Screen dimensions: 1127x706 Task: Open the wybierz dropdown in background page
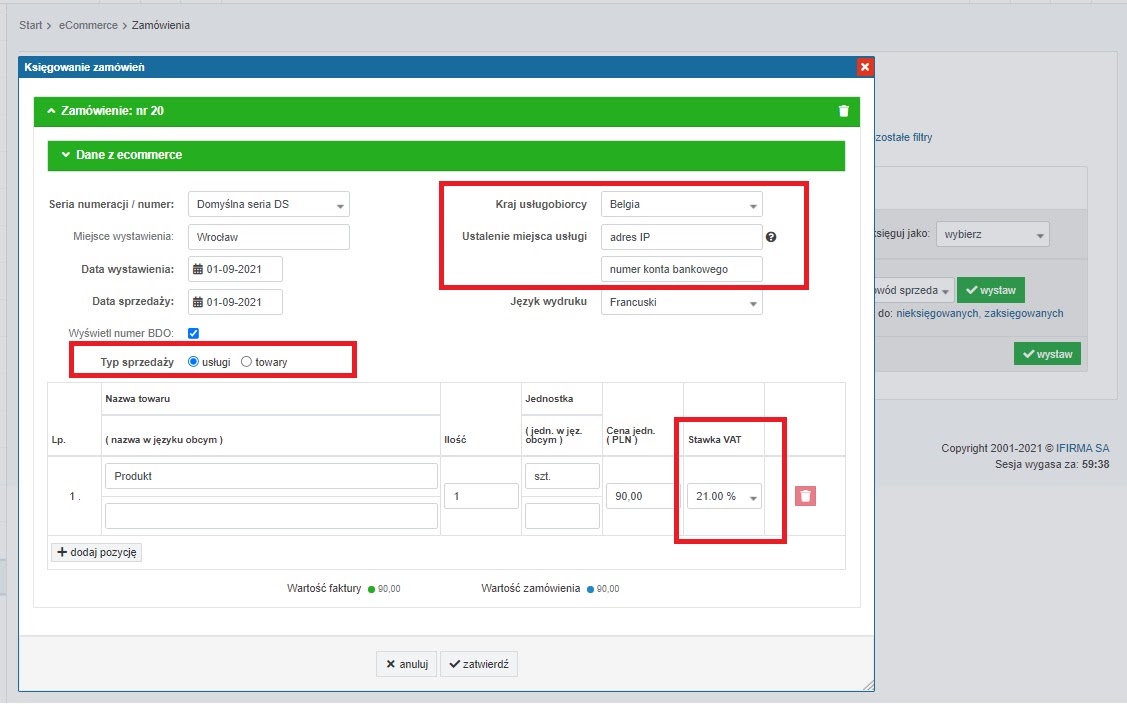[x=993, y=234]
